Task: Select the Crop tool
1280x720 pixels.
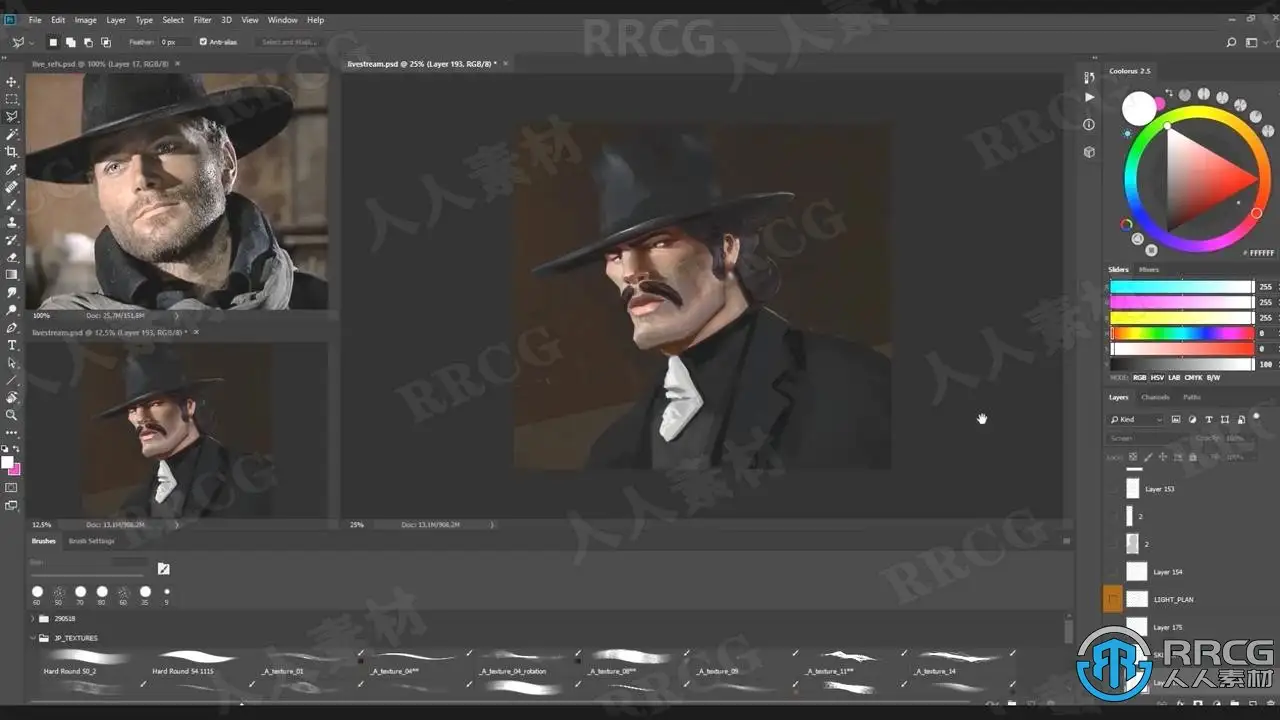Action: click(x=12, y=151)
